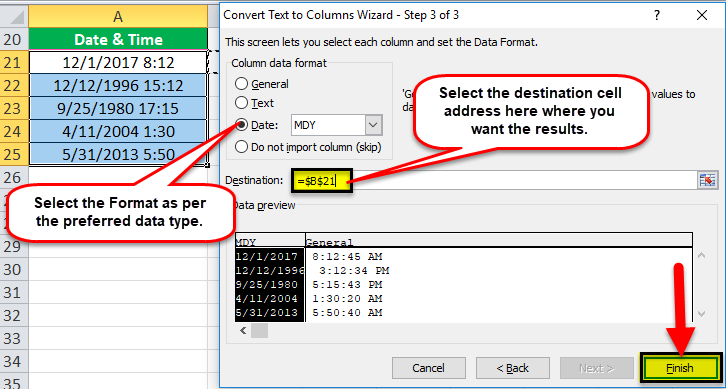
Task: Select row header 30
Action: (x=14, y=270)
